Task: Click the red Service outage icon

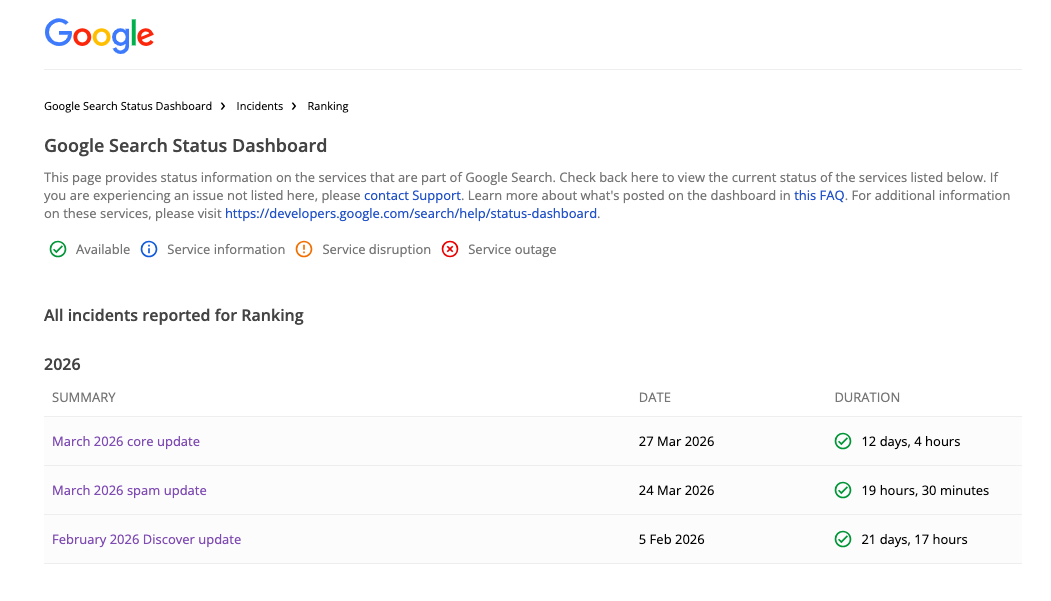Action: tap(450, 249)
